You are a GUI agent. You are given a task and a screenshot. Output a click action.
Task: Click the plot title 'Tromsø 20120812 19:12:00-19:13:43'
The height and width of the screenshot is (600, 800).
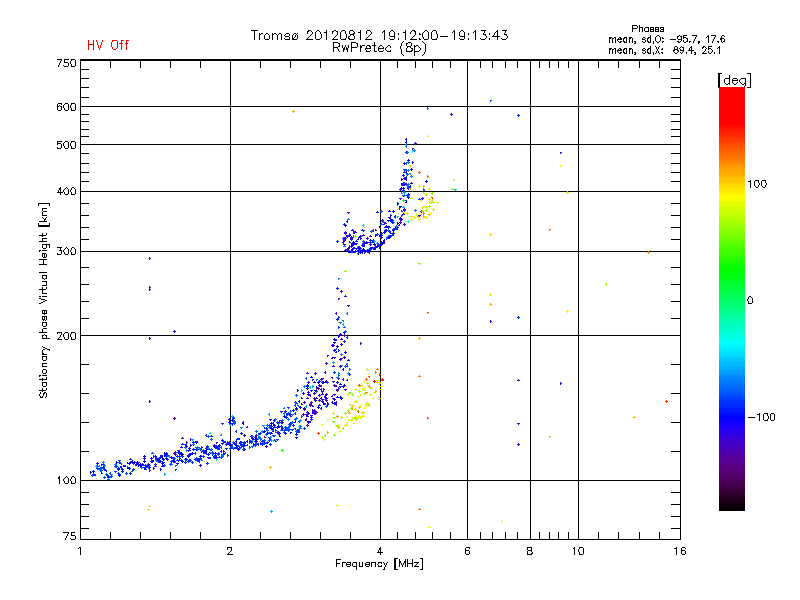pos(379,35)
